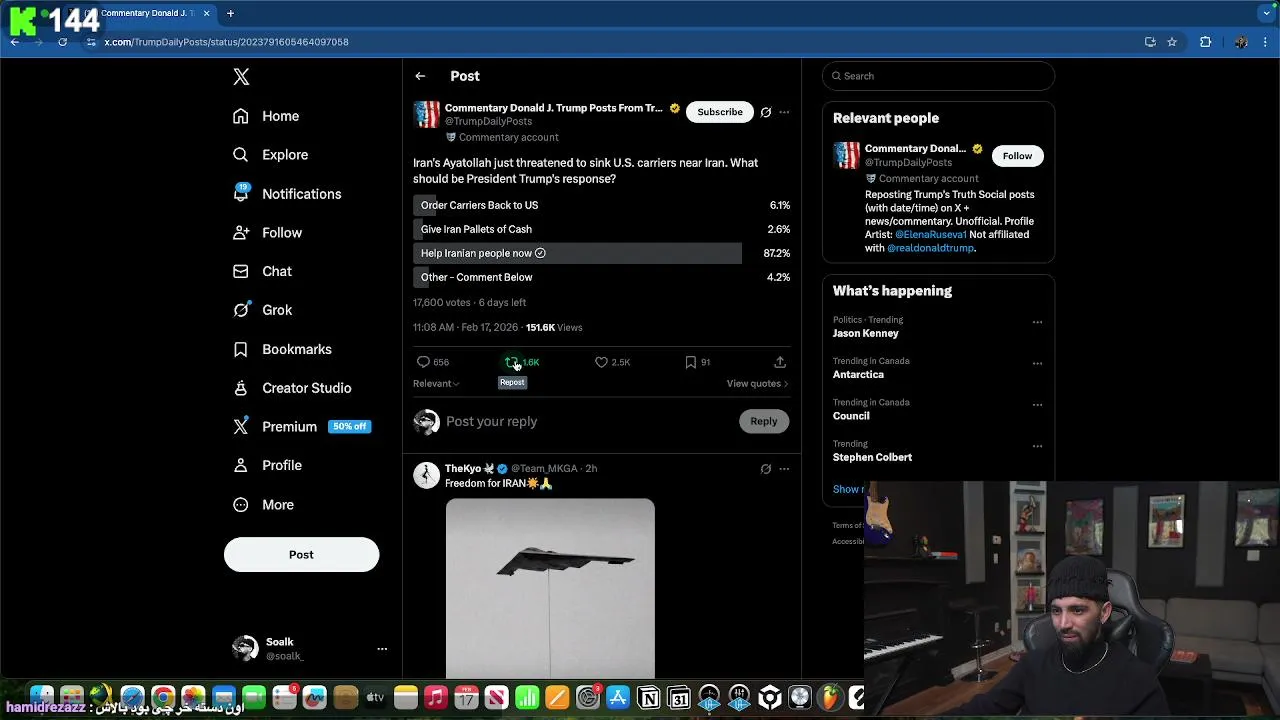
Task: Launch FL Studio from the dock
Action: (830, 697)
